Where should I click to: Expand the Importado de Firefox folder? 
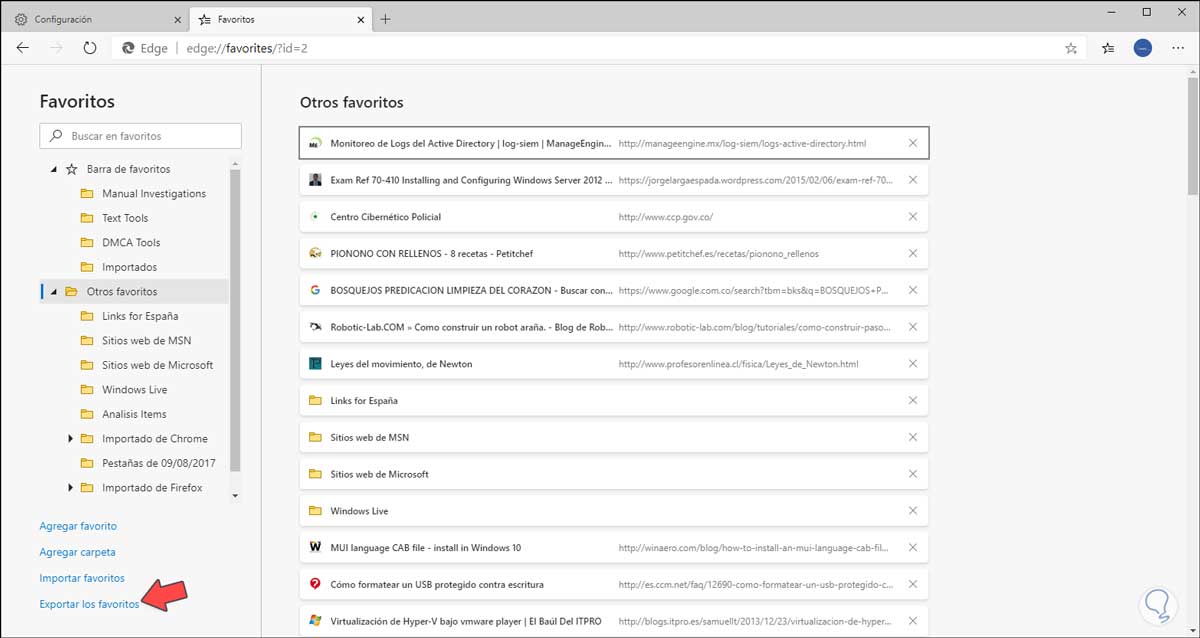pos(70,488)
